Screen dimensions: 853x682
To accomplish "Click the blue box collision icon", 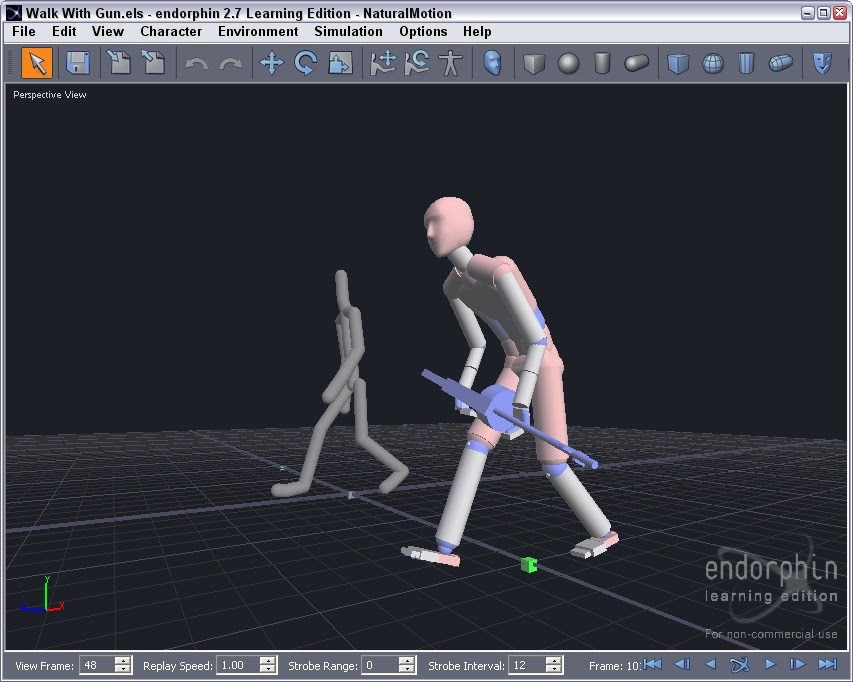I will point(678,63).
